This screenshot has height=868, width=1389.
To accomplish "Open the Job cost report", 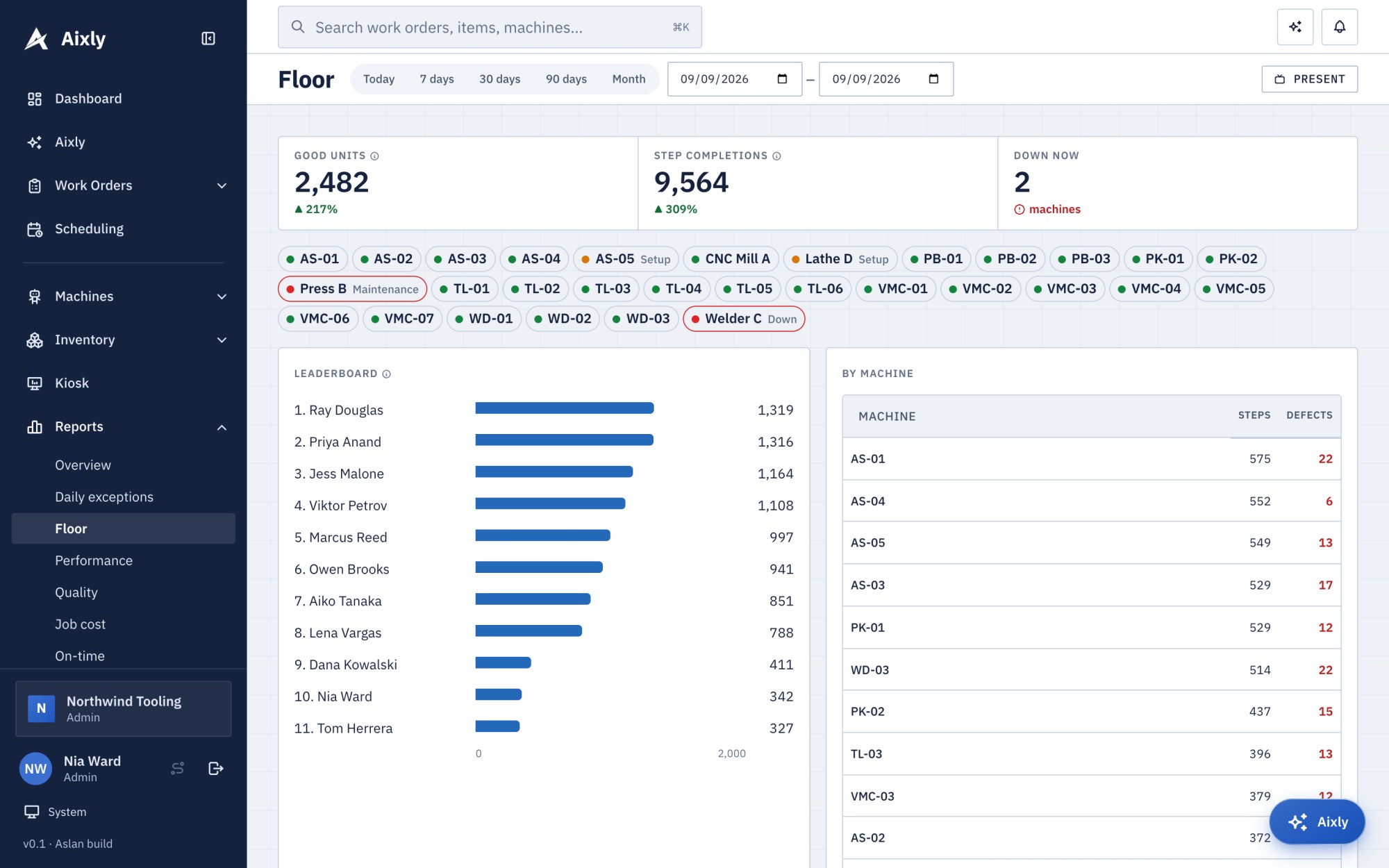I will [124, 624].
